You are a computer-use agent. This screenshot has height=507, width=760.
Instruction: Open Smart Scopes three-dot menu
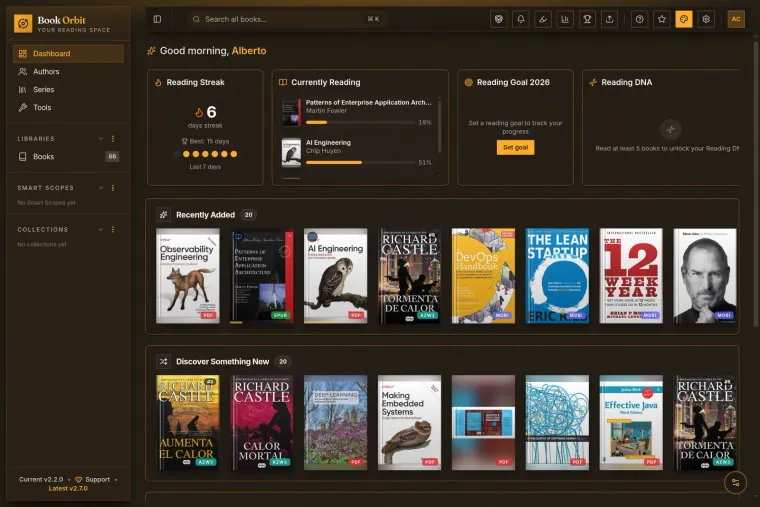(x=113, y=188)
